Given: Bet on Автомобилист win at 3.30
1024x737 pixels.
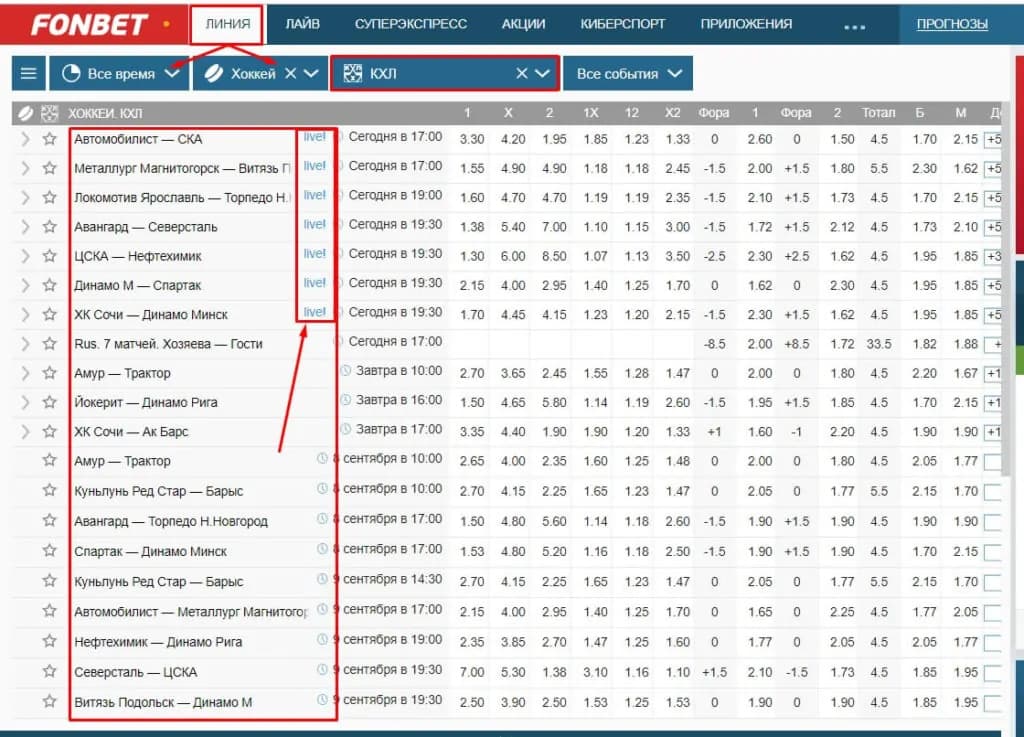Looking at the screenshot, I should pyautogui.click(x=472, y=139).
